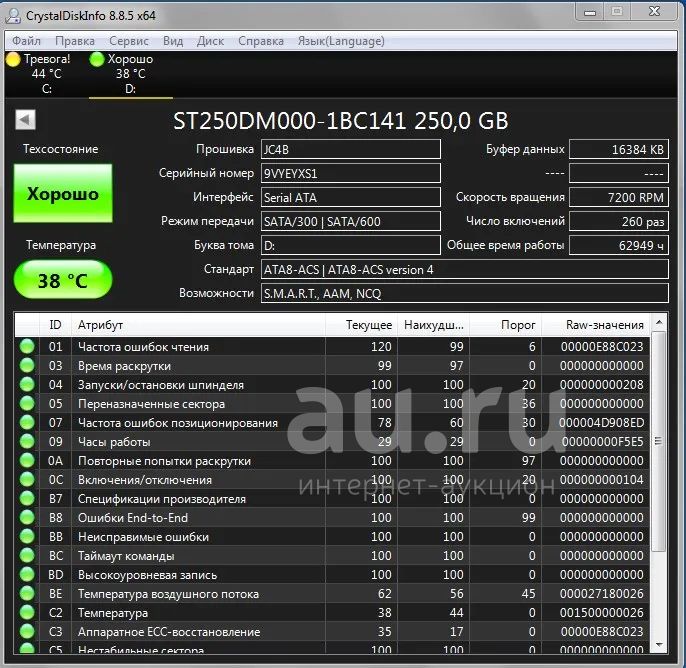Click the Прошивка field JC4B
The height and width of the screenshot is (668, 686).
[350, 149]
